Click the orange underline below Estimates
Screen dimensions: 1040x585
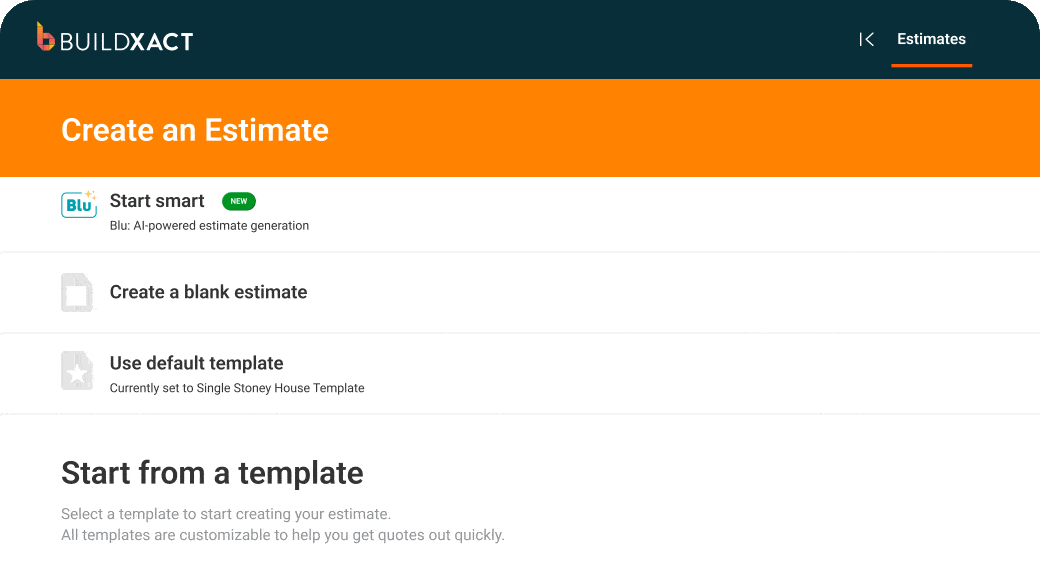[931, 66]
